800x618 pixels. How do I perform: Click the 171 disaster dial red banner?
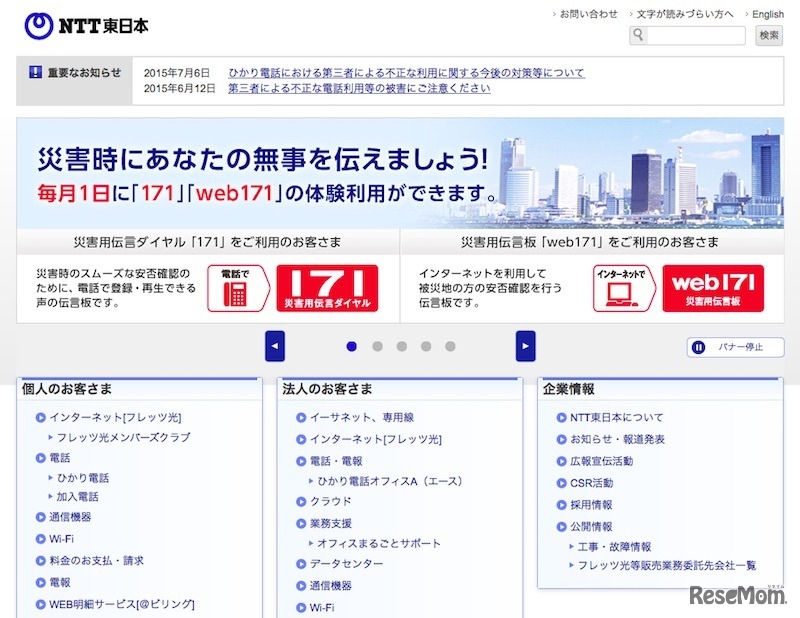click(x=327, y=288)
